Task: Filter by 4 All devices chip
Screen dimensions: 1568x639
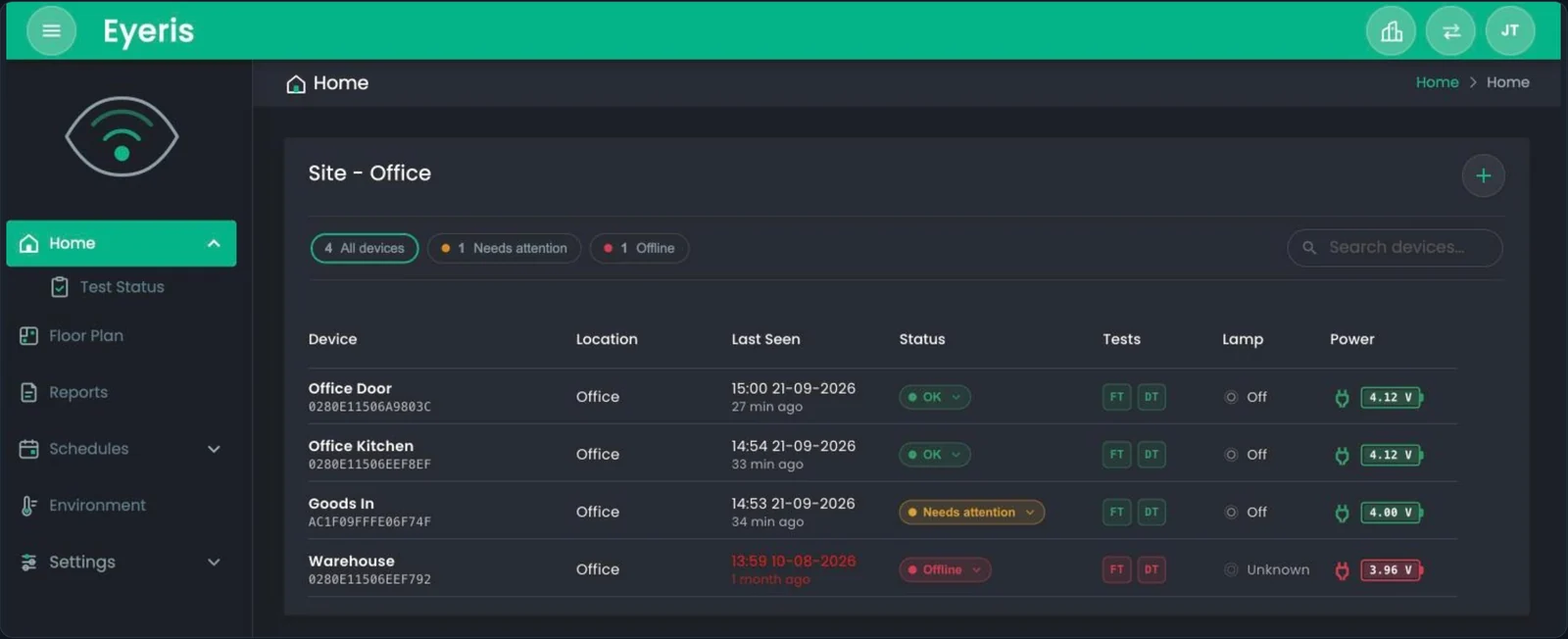Action: tap(365, 248)
